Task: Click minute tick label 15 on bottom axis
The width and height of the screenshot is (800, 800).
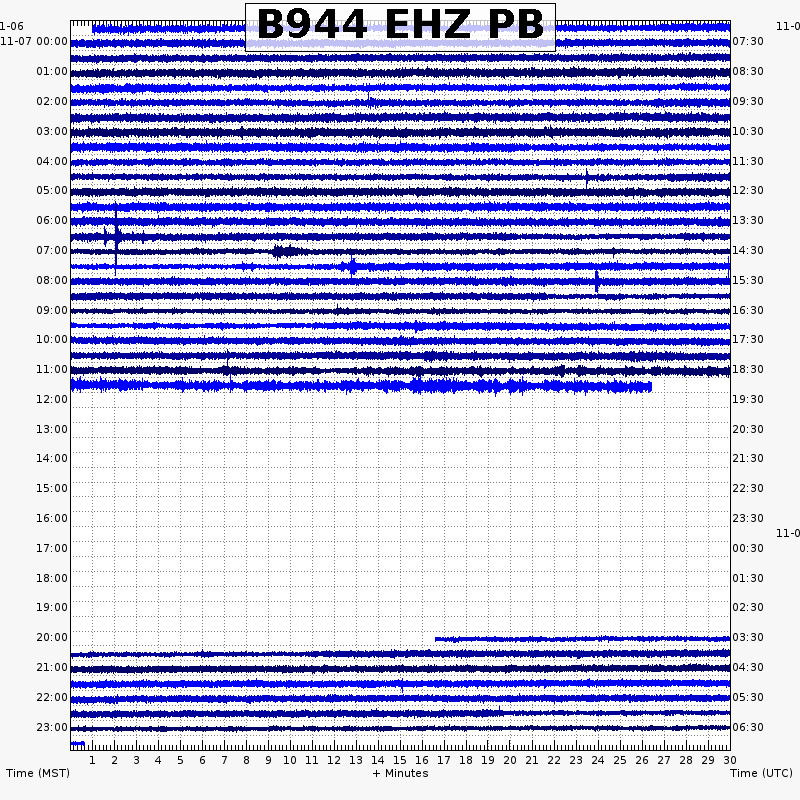Action: (x=400, y=760)
